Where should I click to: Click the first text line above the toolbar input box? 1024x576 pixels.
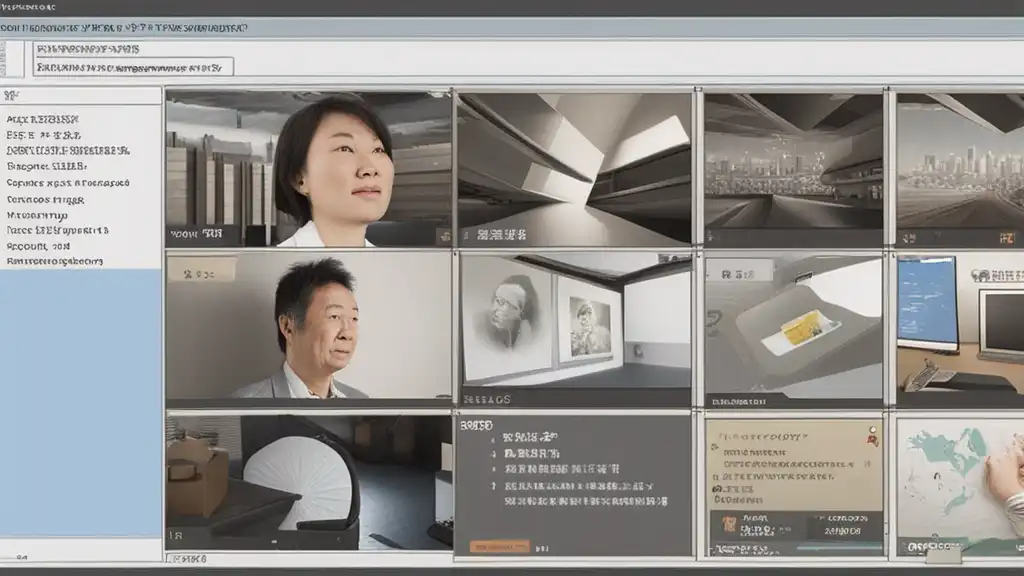88,48
